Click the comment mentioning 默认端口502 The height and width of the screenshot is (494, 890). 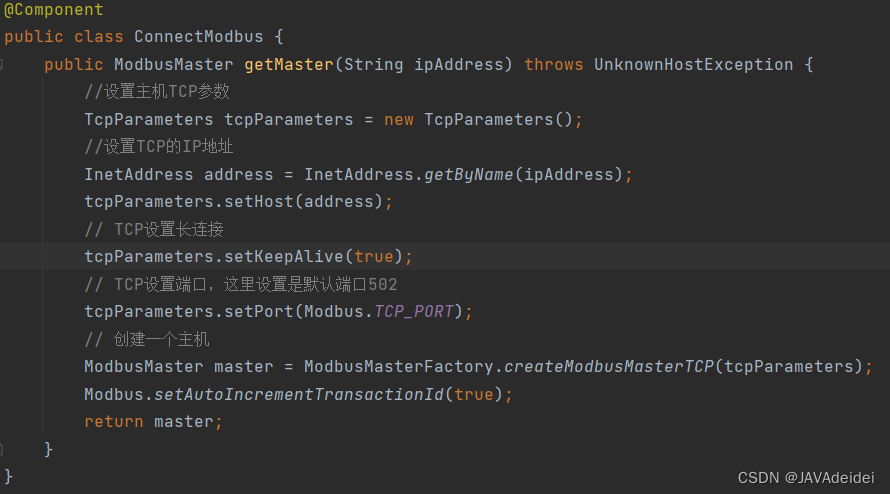[x=241, y=284]
